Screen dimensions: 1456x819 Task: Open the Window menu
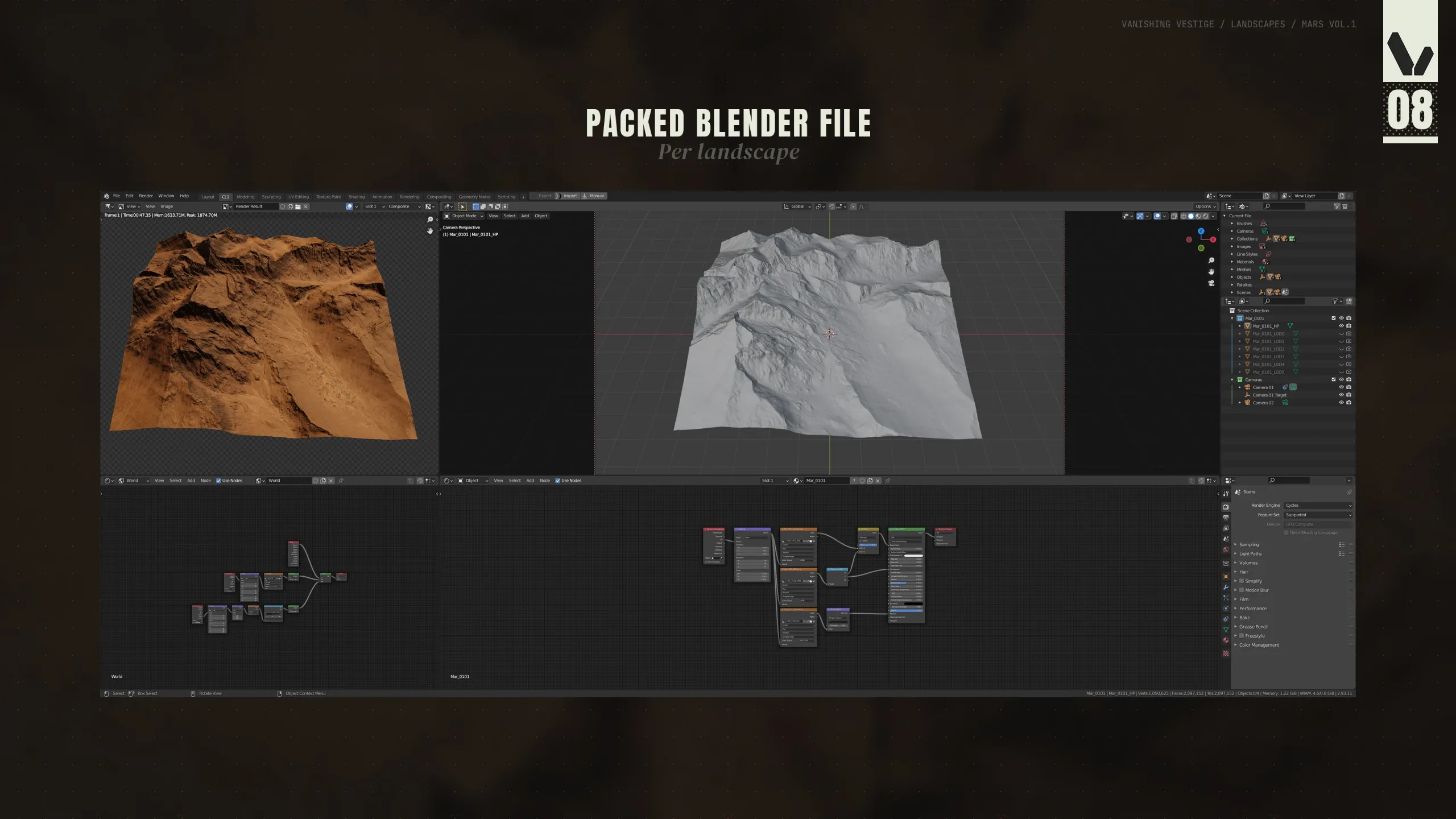(x=166, y=196)
